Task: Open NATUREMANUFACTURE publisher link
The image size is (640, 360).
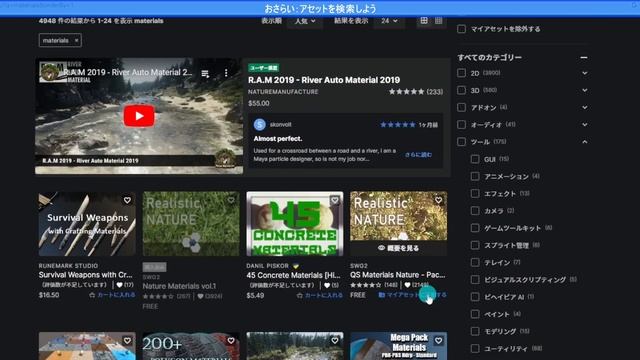Action: tap(283, 92)
